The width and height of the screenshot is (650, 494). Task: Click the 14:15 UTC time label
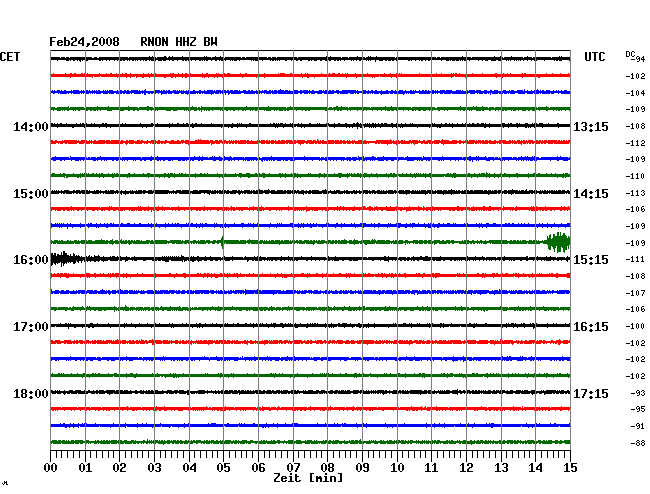pos(591,194)
